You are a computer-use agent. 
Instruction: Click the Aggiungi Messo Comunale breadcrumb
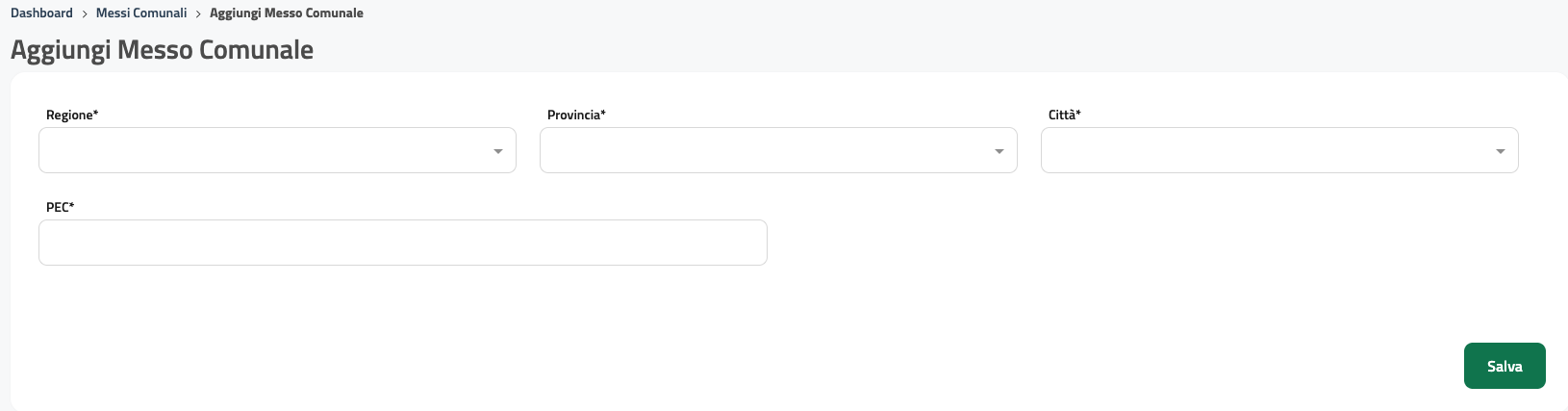(287, 13)
